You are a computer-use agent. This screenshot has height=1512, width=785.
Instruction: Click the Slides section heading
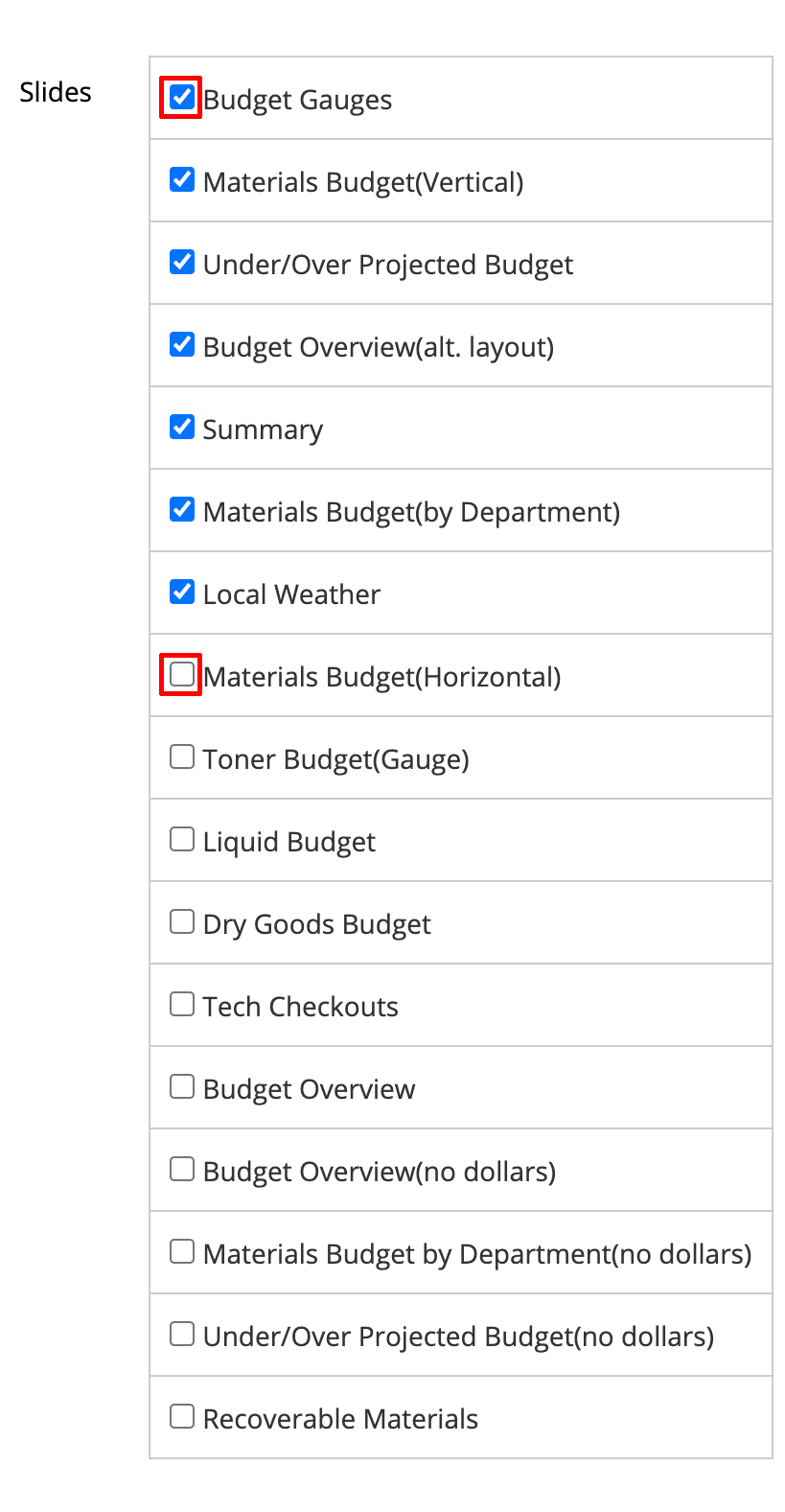coord(55,92)
